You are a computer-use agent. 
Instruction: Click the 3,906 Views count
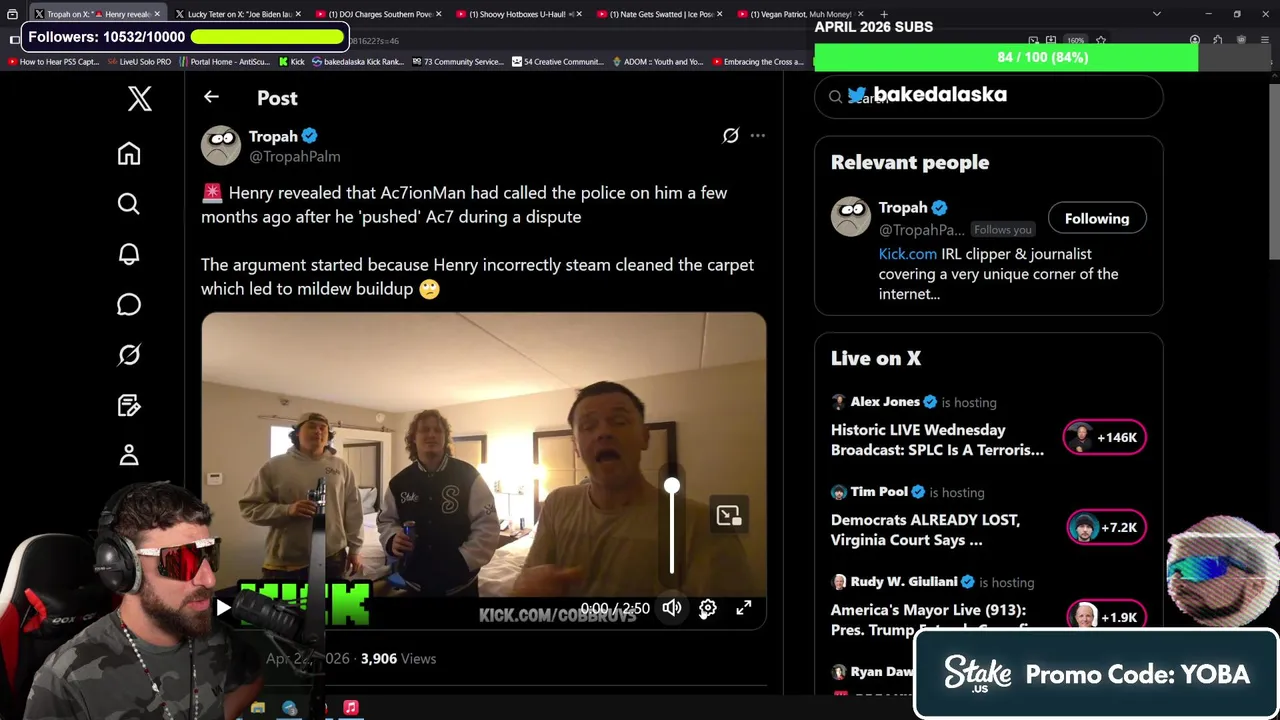[x=398, y=659]
